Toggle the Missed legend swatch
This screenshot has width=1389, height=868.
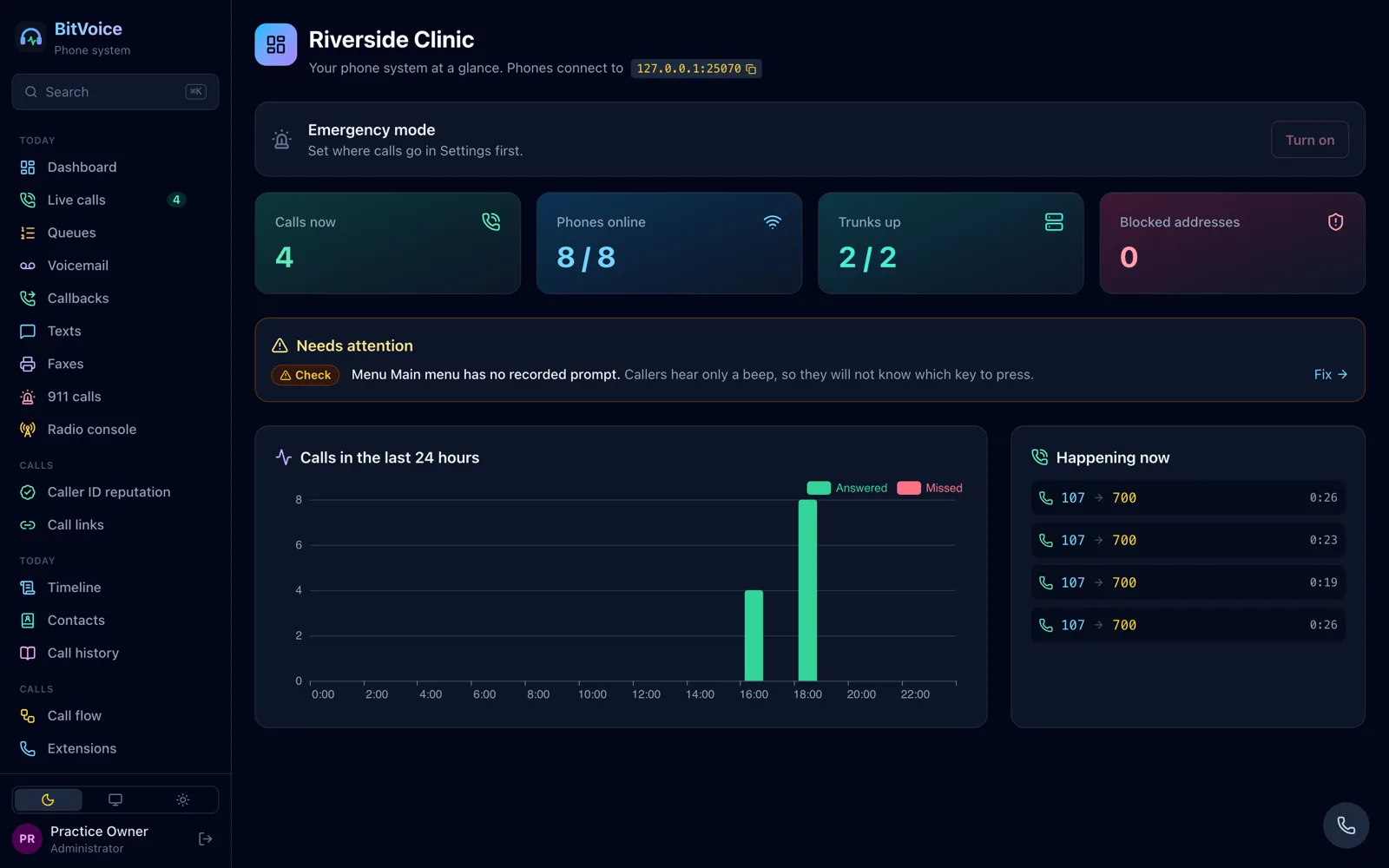908,489
